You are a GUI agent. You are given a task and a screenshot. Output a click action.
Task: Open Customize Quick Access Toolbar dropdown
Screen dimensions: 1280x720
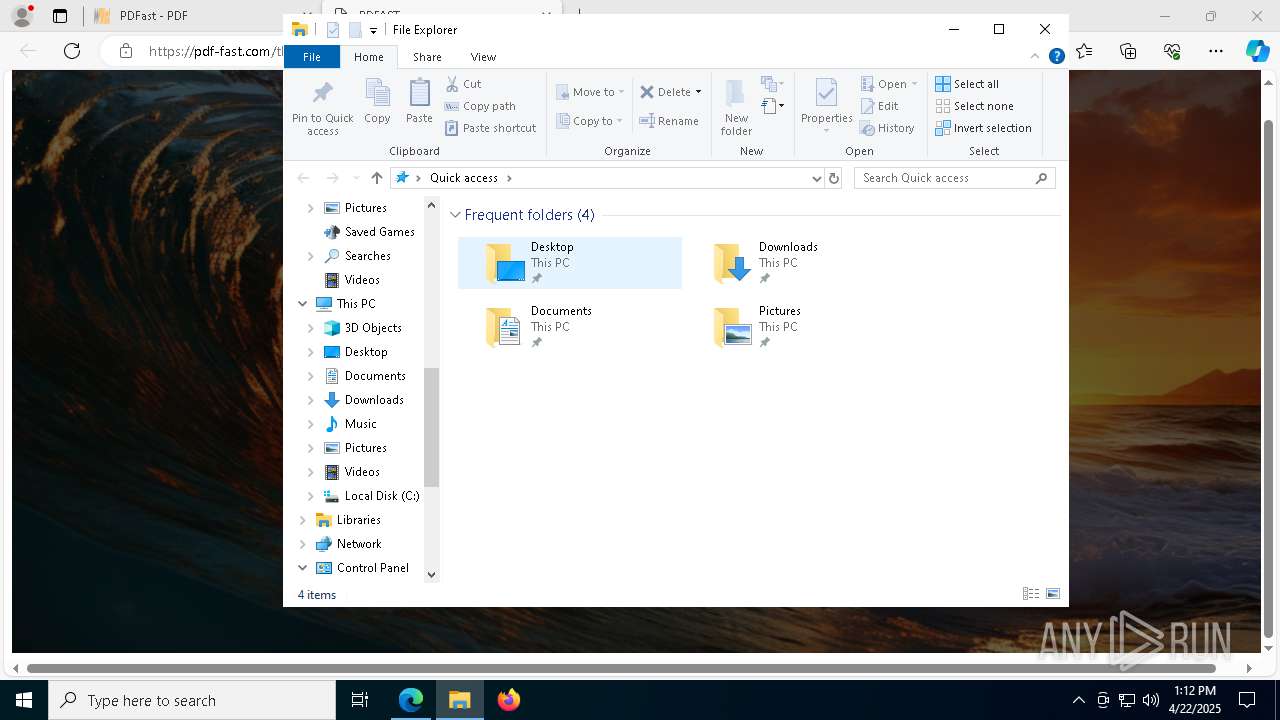[x=373, y=31]
